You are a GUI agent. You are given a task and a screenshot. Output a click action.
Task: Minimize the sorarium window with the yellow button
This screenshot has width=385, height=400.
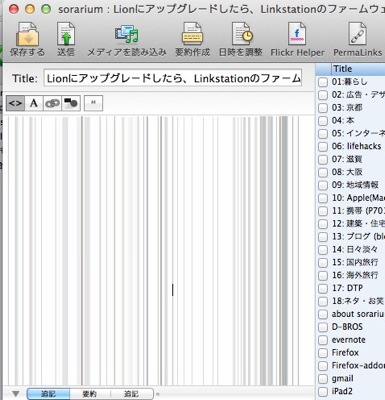30,9
